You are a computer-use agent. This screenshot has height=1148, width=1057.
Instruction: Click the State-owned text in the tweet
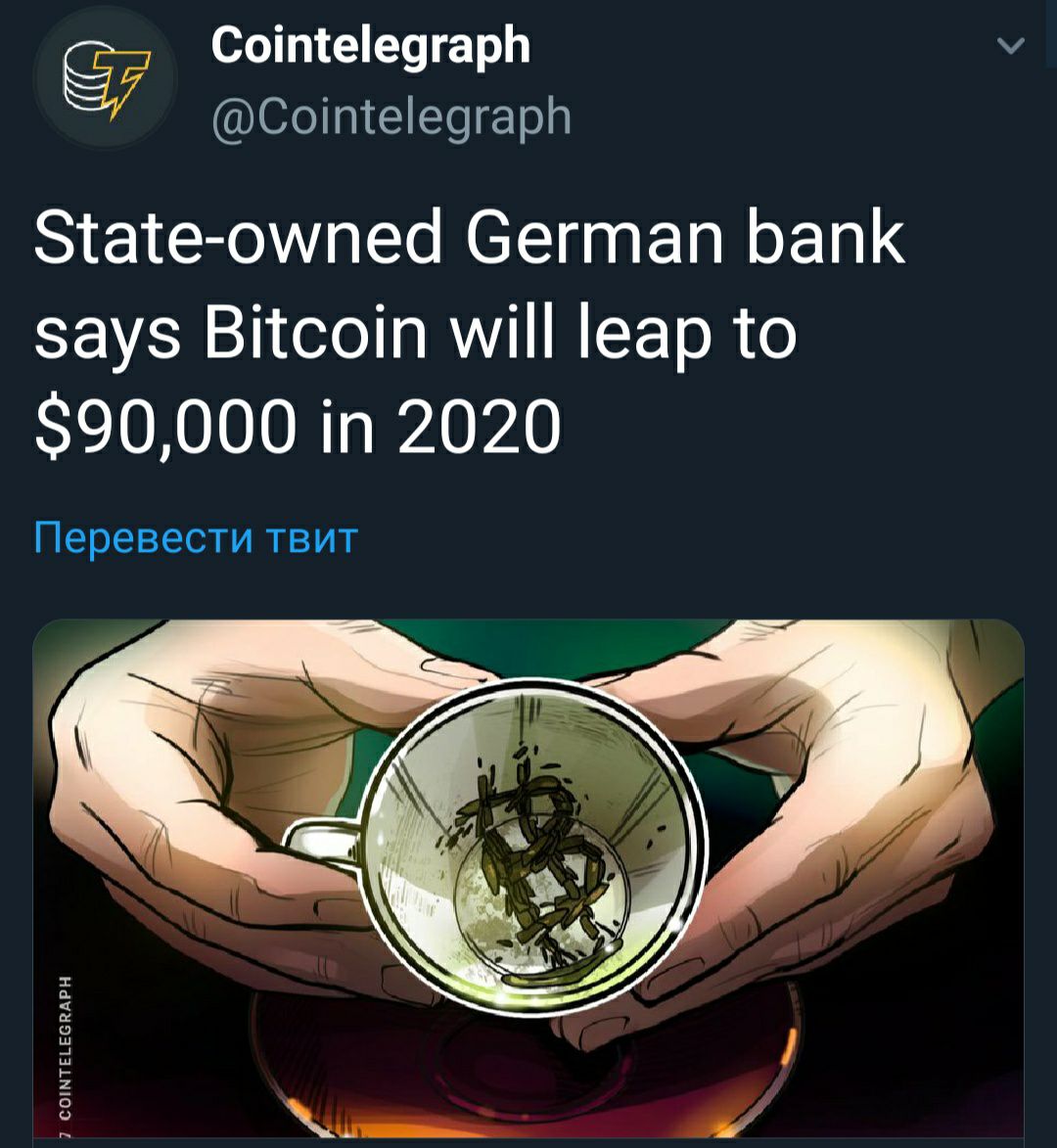pyautogui.click(x=239, y=239)
